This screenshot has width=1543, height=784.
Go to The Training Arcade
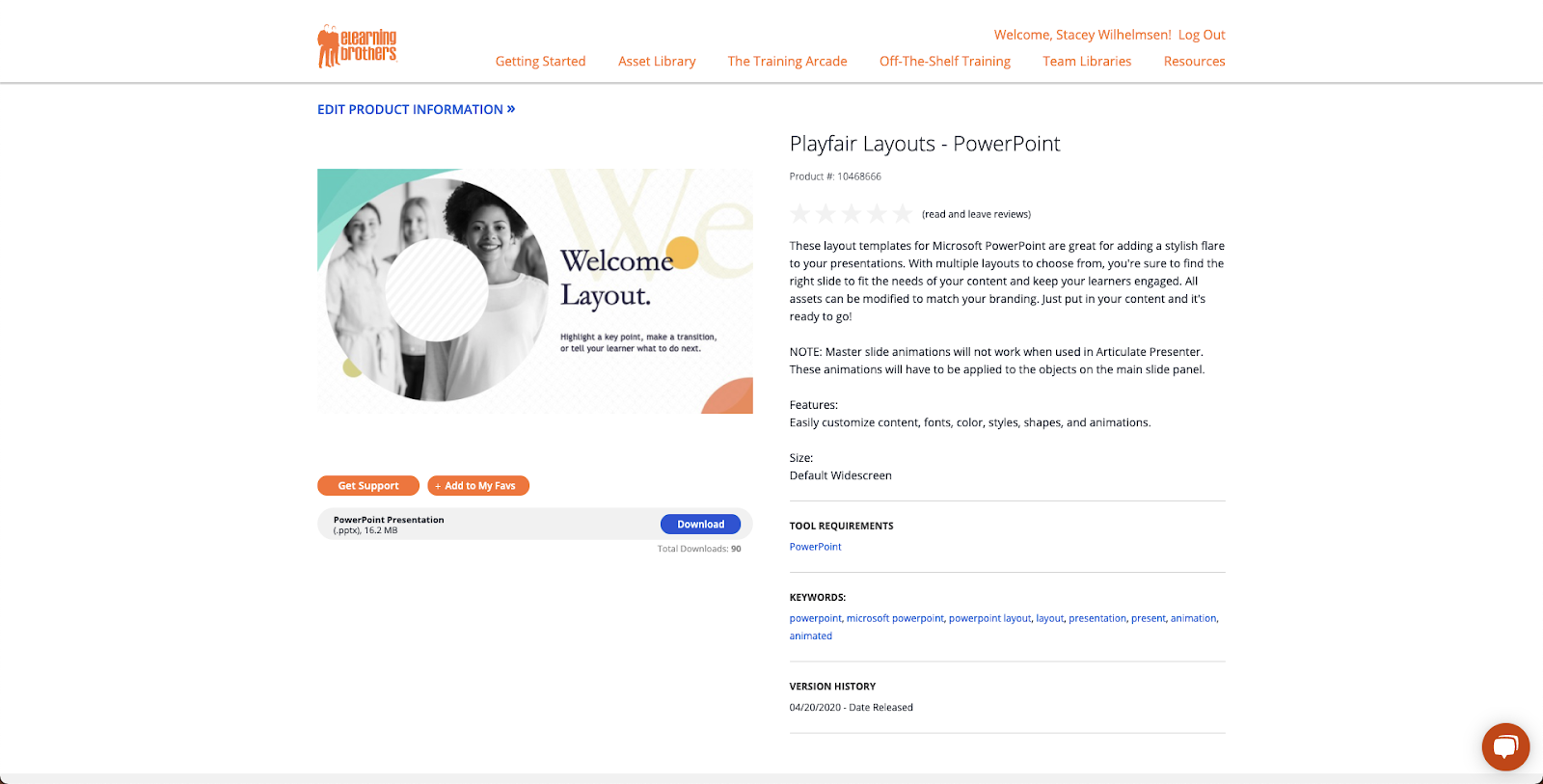pyautogui.click(x=787, y=61)
